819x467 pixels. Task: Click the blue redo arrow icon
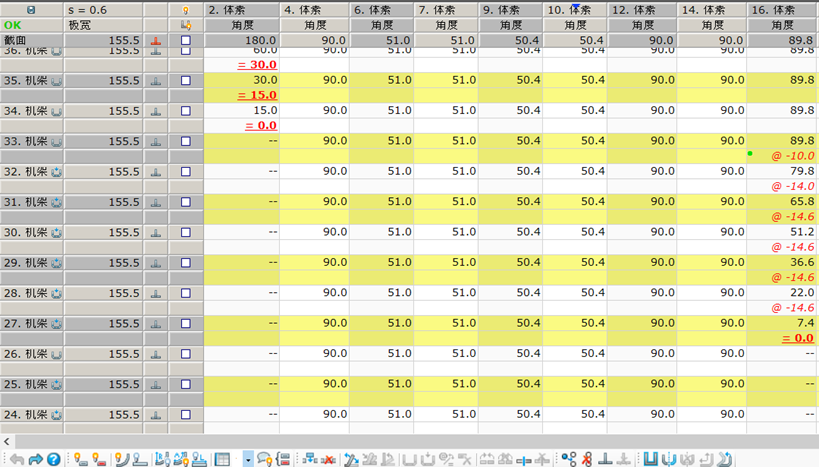click(36, 459)
